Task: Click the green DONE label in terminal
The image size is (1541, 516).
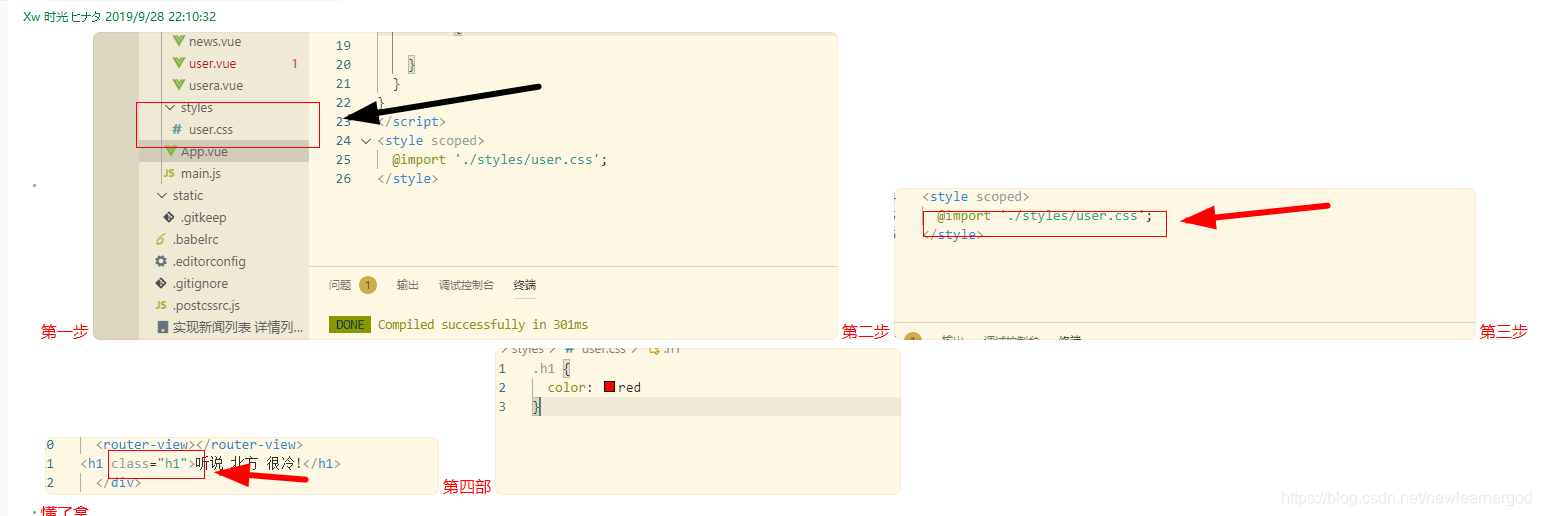Action: coord(350,325)
